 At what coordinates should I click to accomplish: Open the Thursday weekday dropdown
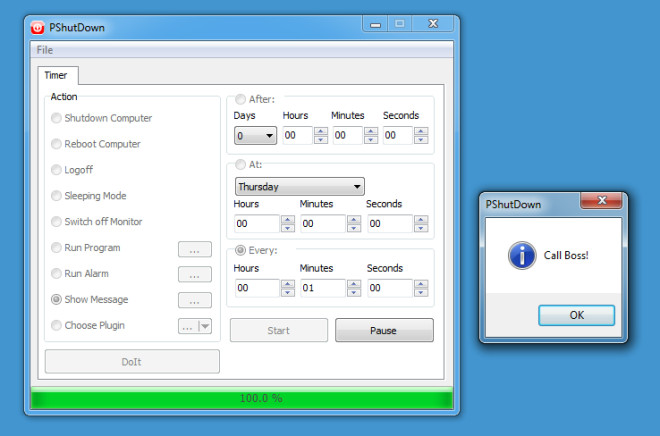[300, 186]
